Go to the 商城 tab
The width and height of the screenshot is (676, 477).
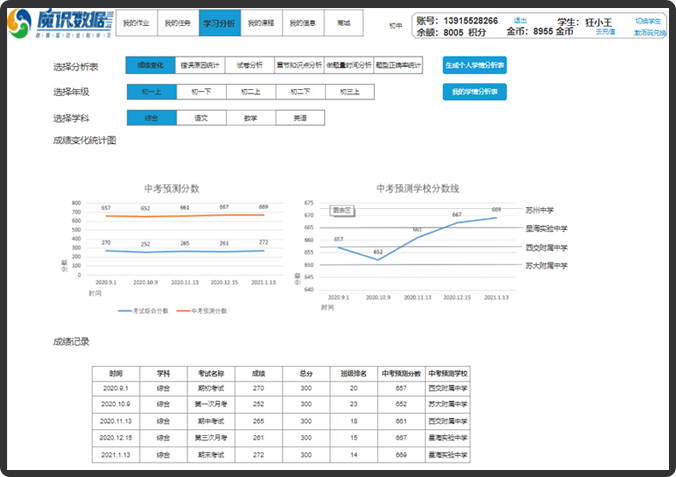(x=345, y=22)
